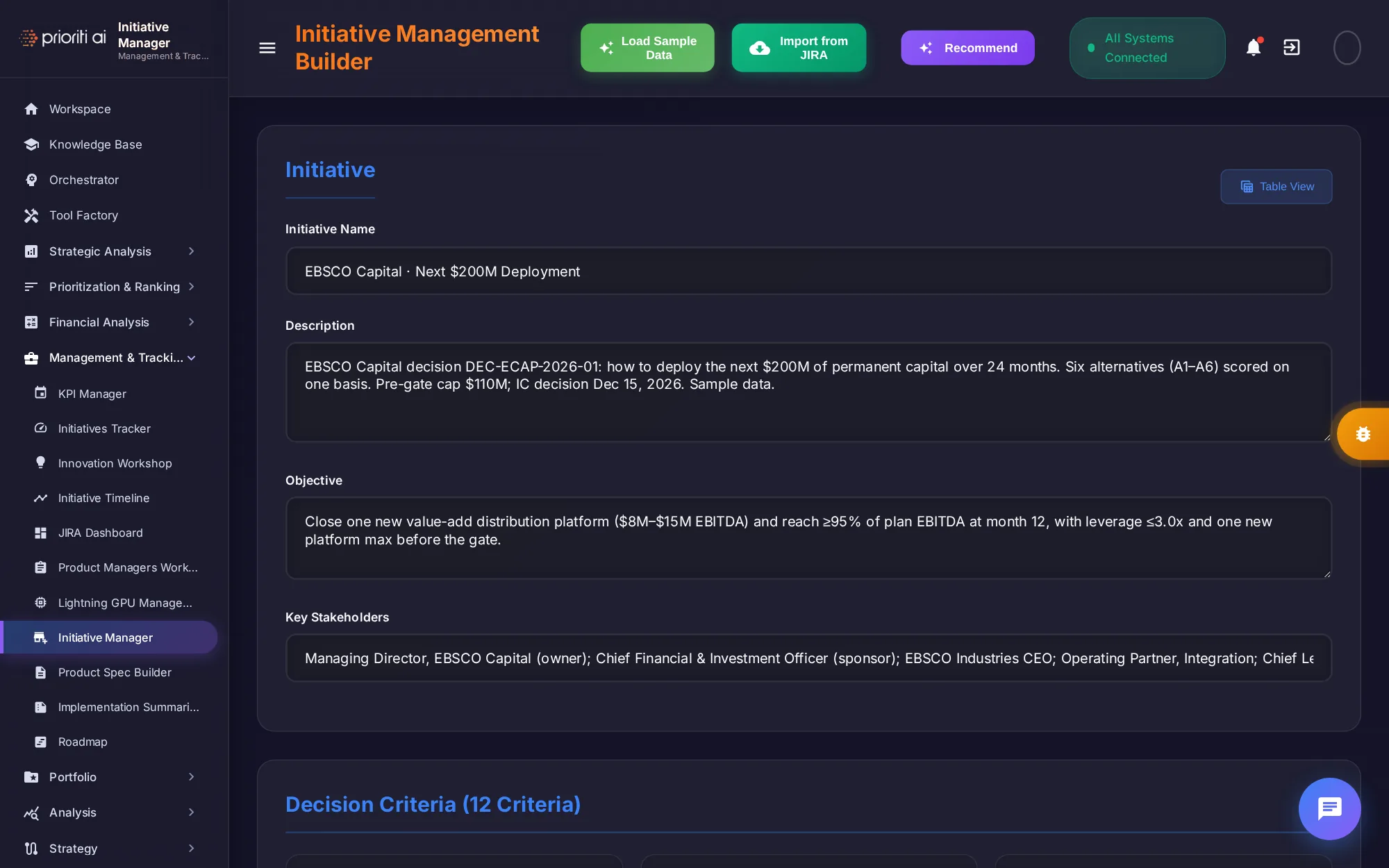Click the Initiative Timeline chart icon
Screen dimensions: 1389x868
(41, 497)
